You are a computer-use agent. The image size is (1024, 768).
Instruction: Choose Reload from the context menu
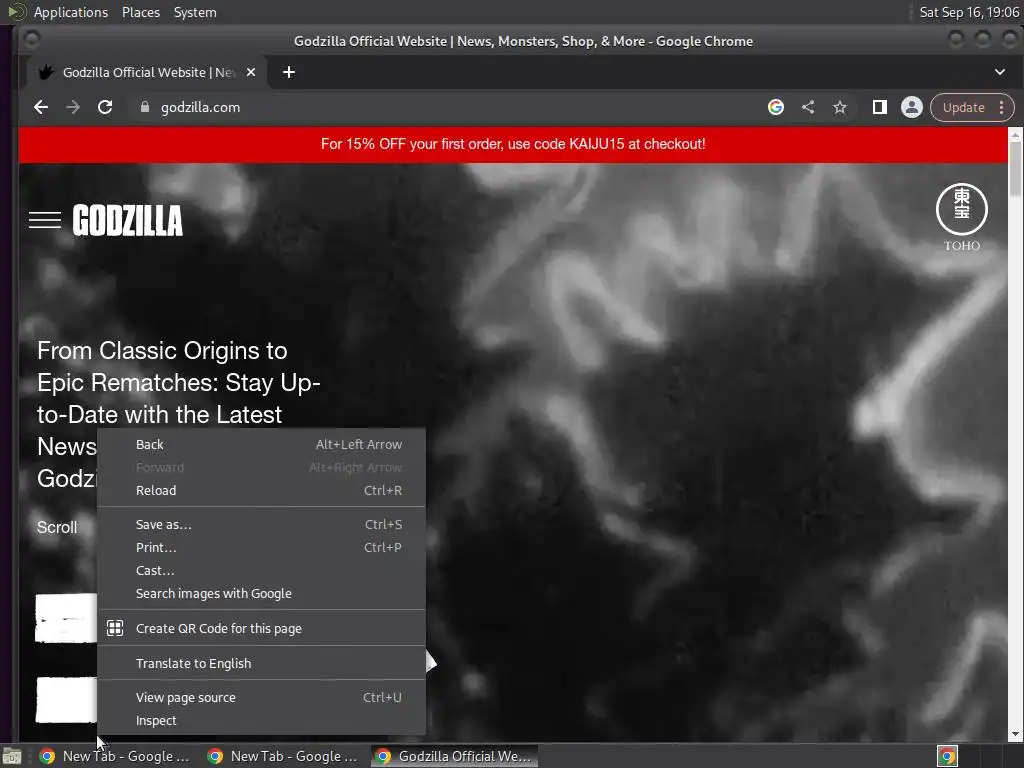tap(261, 490)
